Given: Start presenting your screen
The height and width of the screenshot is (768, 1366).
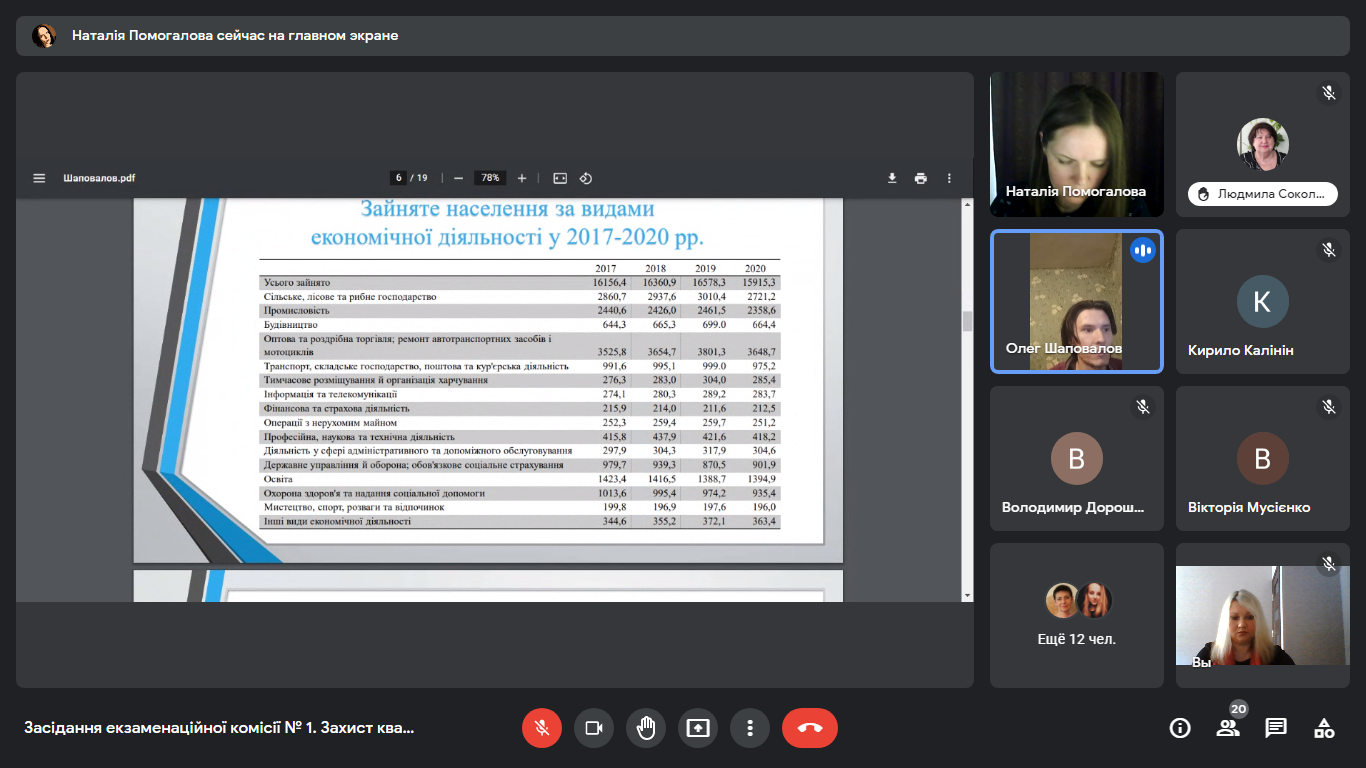Looking at the screenshot, I should [x=698, y=728].
